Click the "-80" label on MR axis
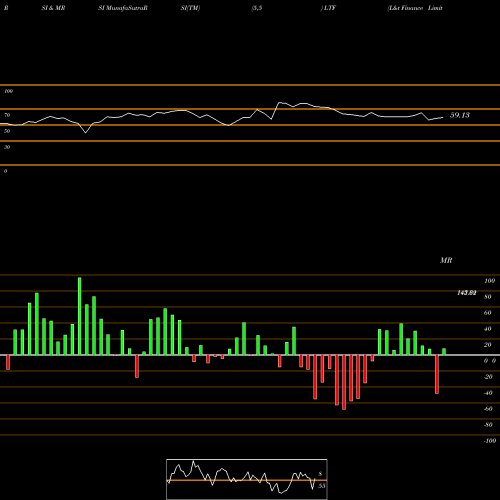Screen dimensions: 500x500 pyautogui.click(x=488, y=425)
